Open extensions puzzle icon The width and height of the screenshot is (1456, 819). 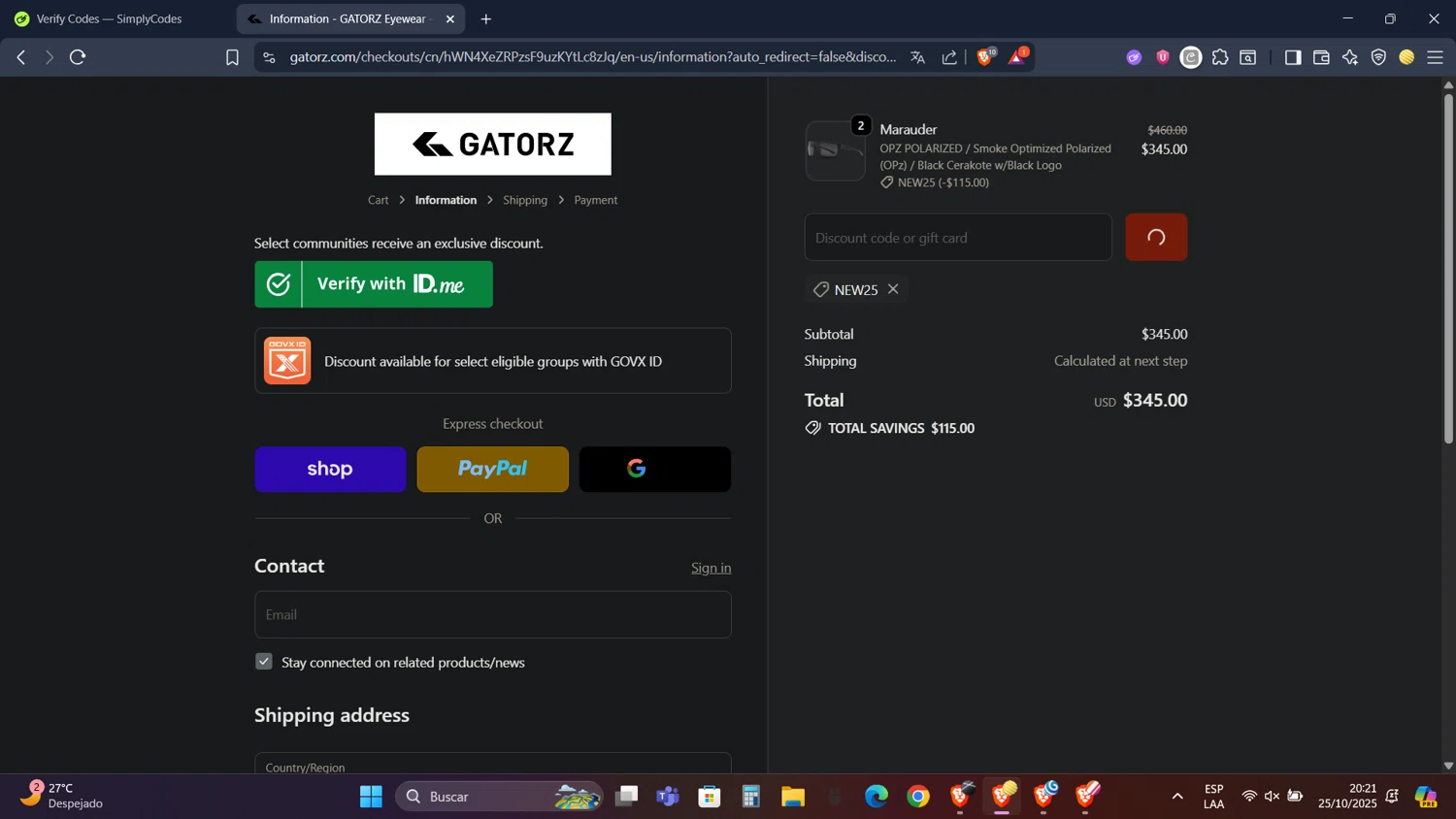(1220, 57)
